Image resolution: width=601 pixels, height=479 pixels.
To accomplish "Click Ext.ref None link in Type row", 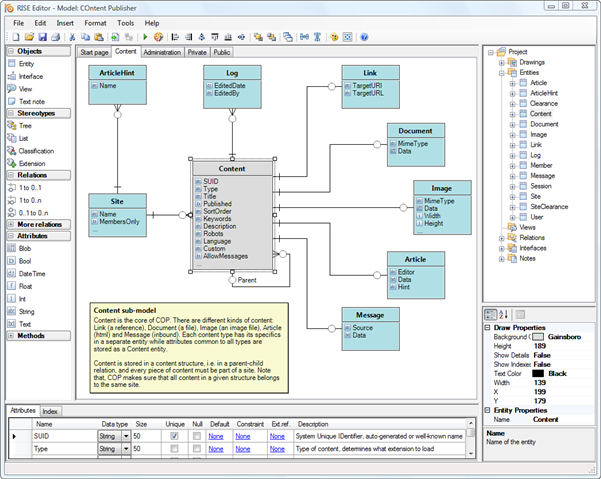I will [x=277, y=449].
